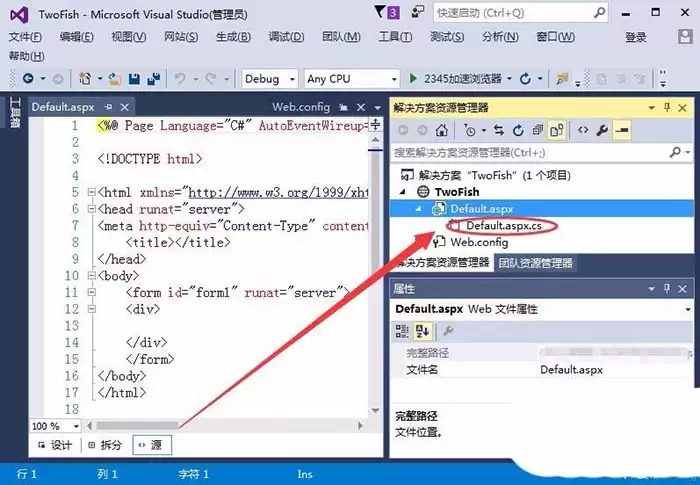Click the pending changes filter icon
This screenshot has width=700, height=485.
click(x=470, y=130)
